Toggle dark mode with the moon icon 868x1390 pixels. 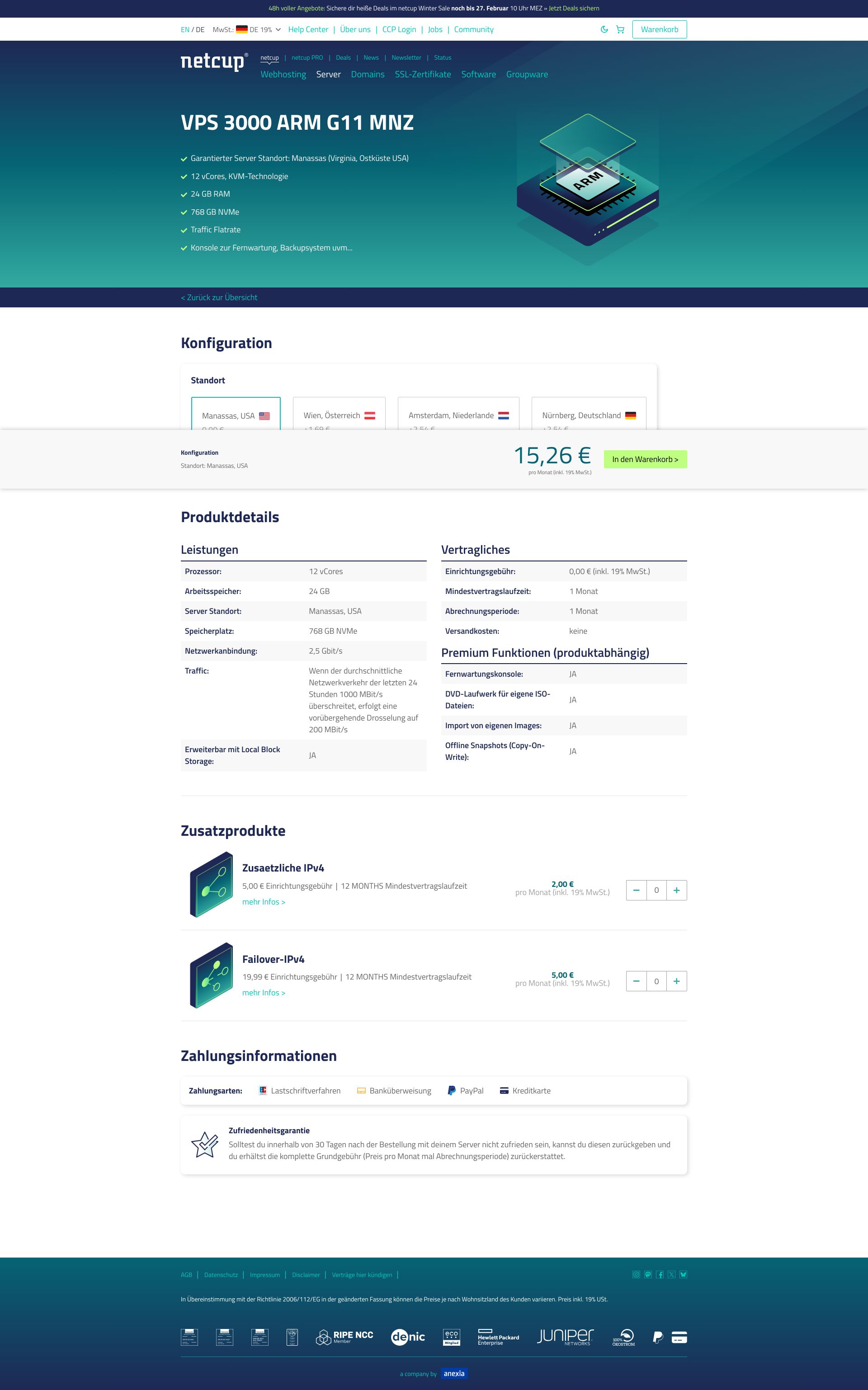click(604, 29)
